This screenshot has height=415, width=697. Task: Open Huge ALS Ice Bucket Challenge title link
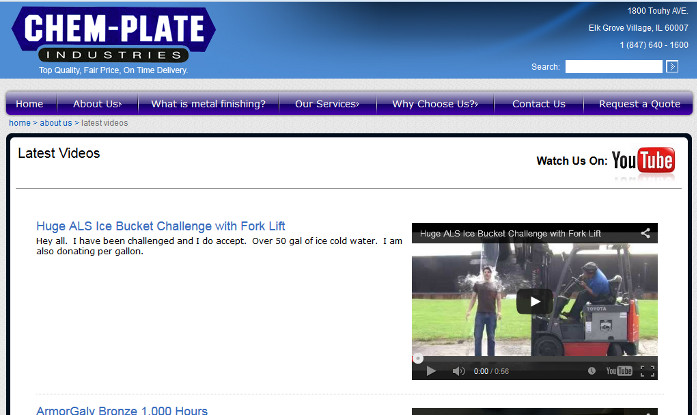click(161, 226)
